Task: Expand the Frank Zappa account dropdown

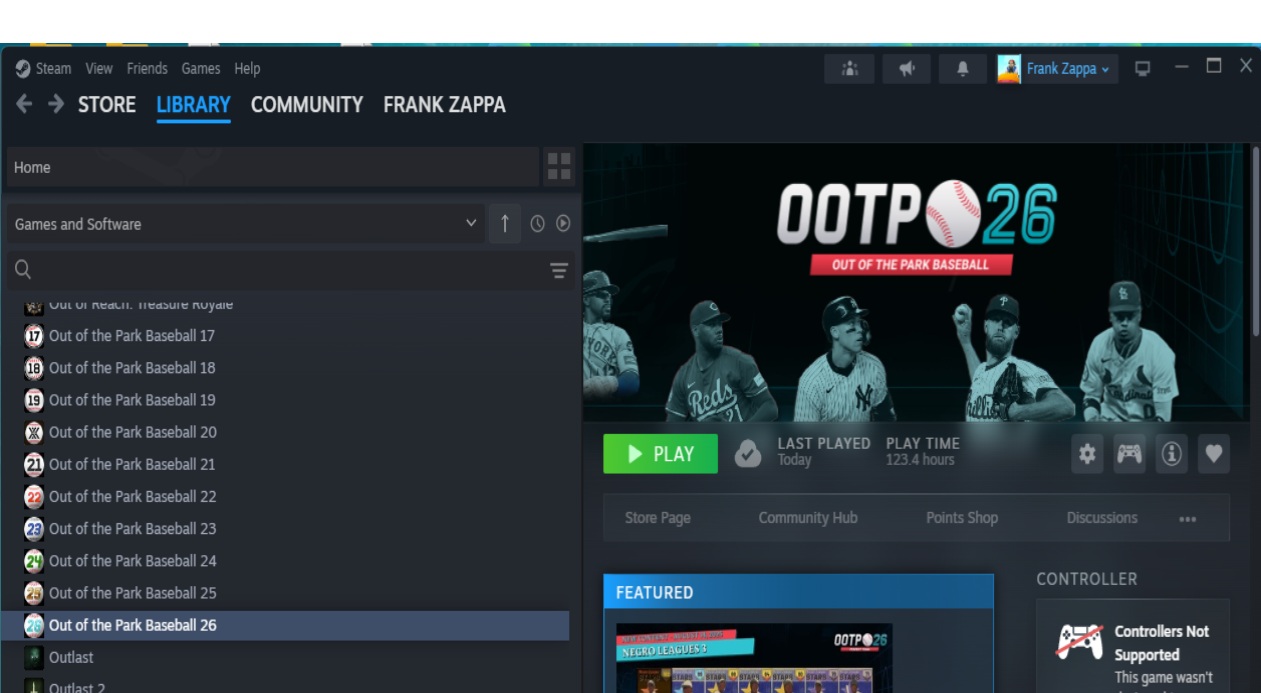Action: (1068, 69)
